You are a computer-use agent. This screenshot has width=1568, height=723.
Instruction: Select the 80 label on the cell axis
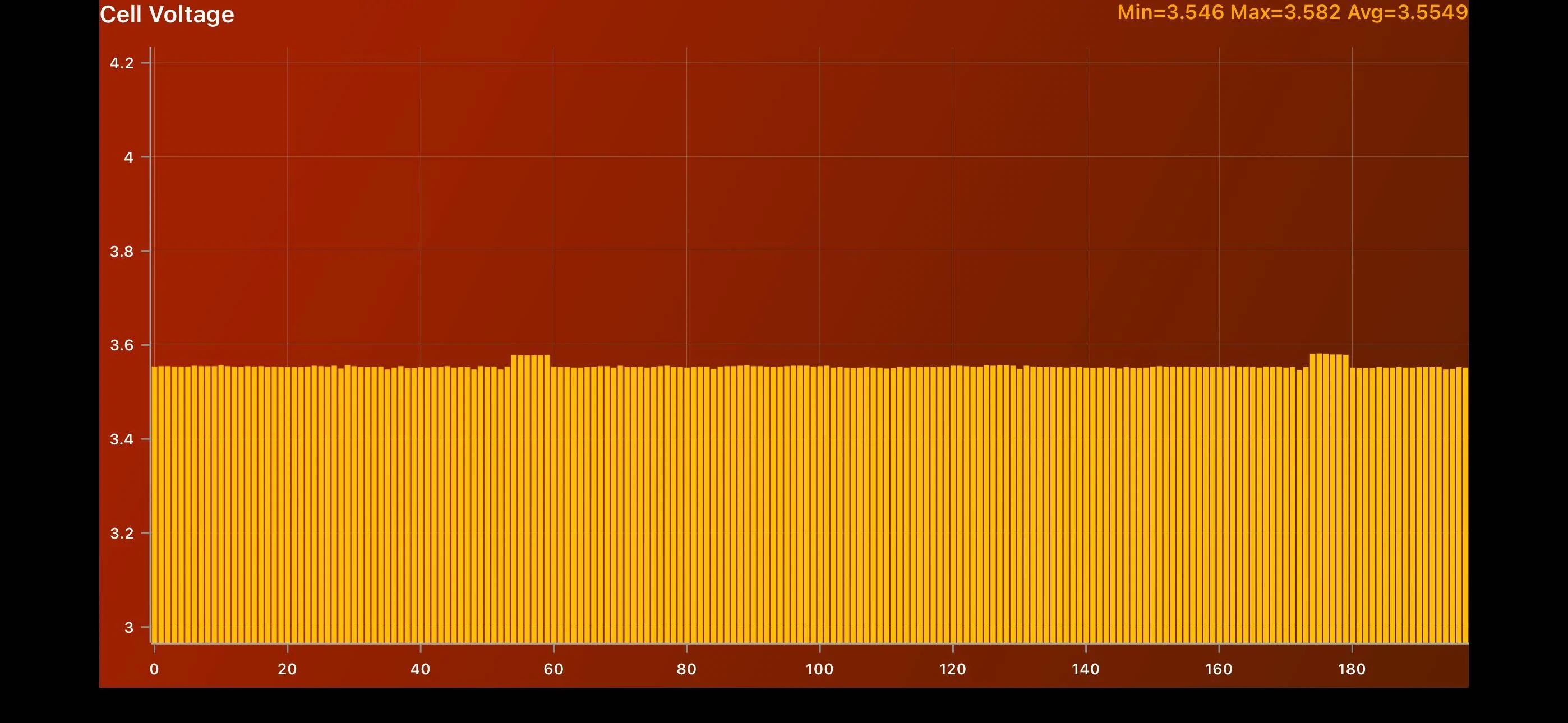pyautogui.click(x=686, y=669)
